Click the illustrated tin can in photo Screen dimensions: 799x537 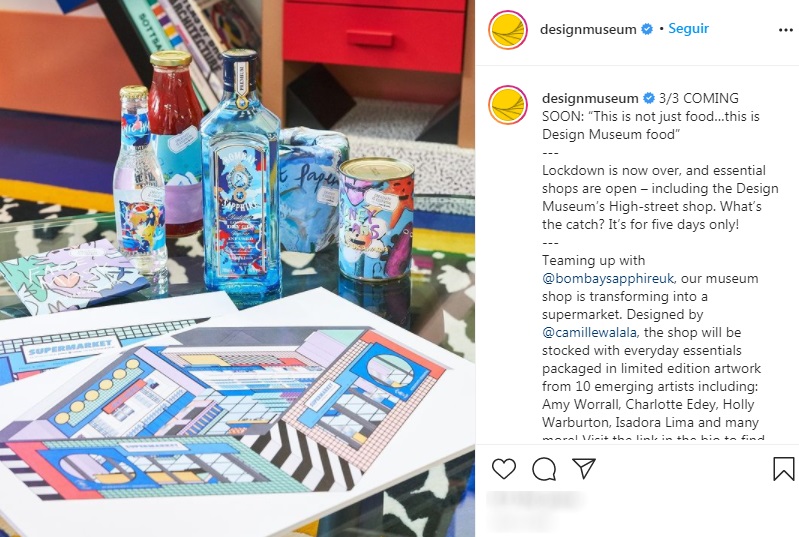pyautogui.click(x=375, y=219)
